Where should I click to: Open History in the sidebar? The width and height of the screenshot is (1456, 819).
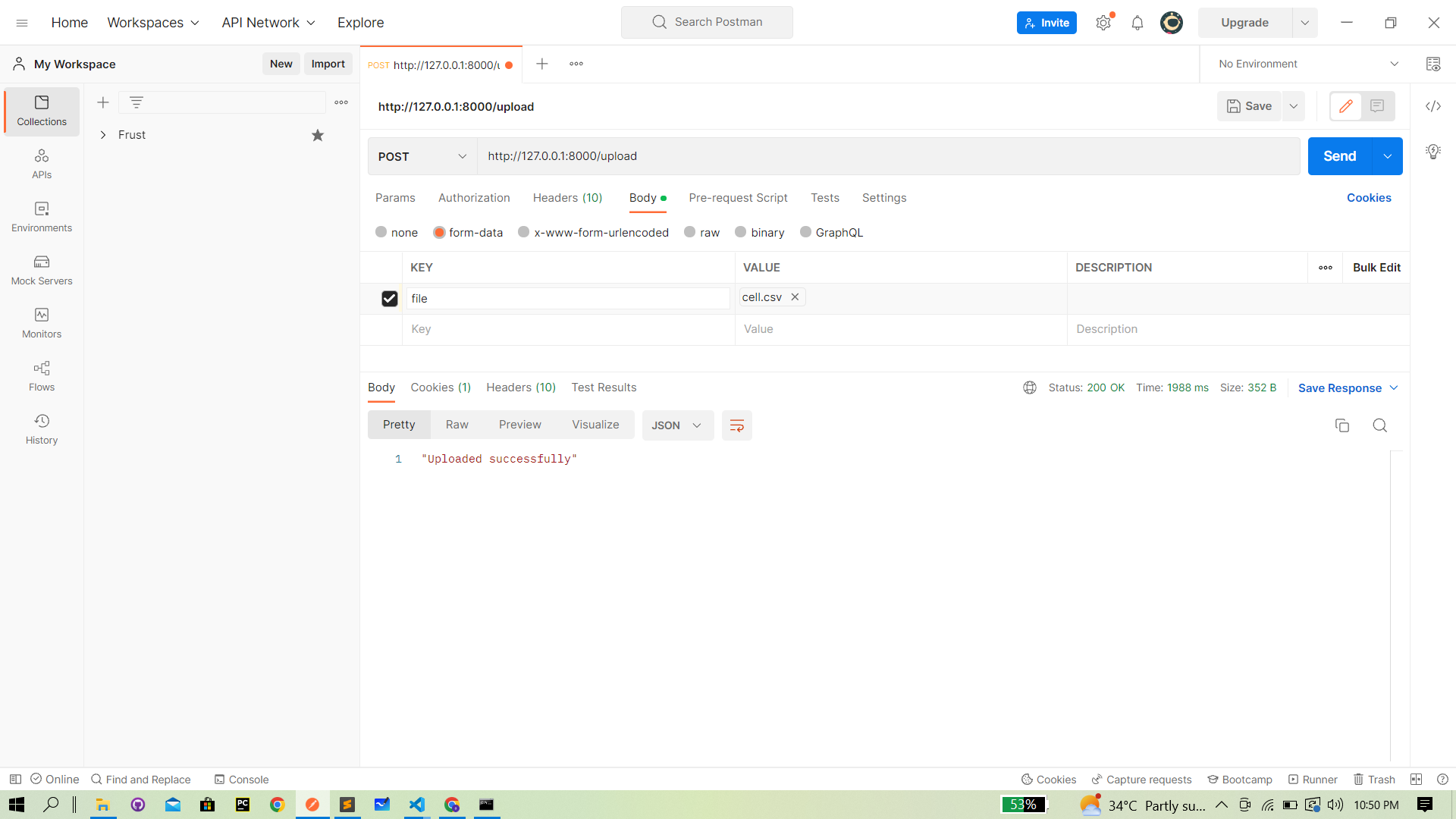click(42, 429)
